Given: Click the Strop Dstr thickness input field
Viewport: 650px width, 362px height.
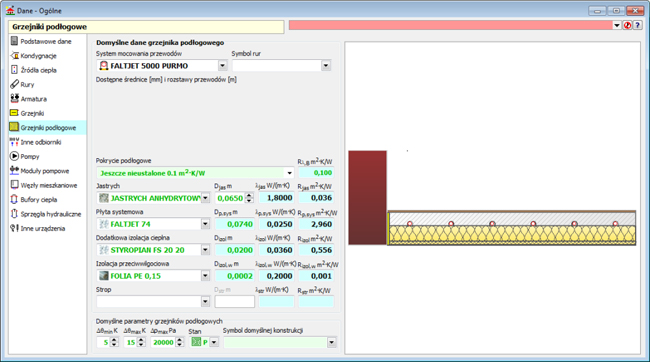Looking at the screenshot, I should [235, 301].
